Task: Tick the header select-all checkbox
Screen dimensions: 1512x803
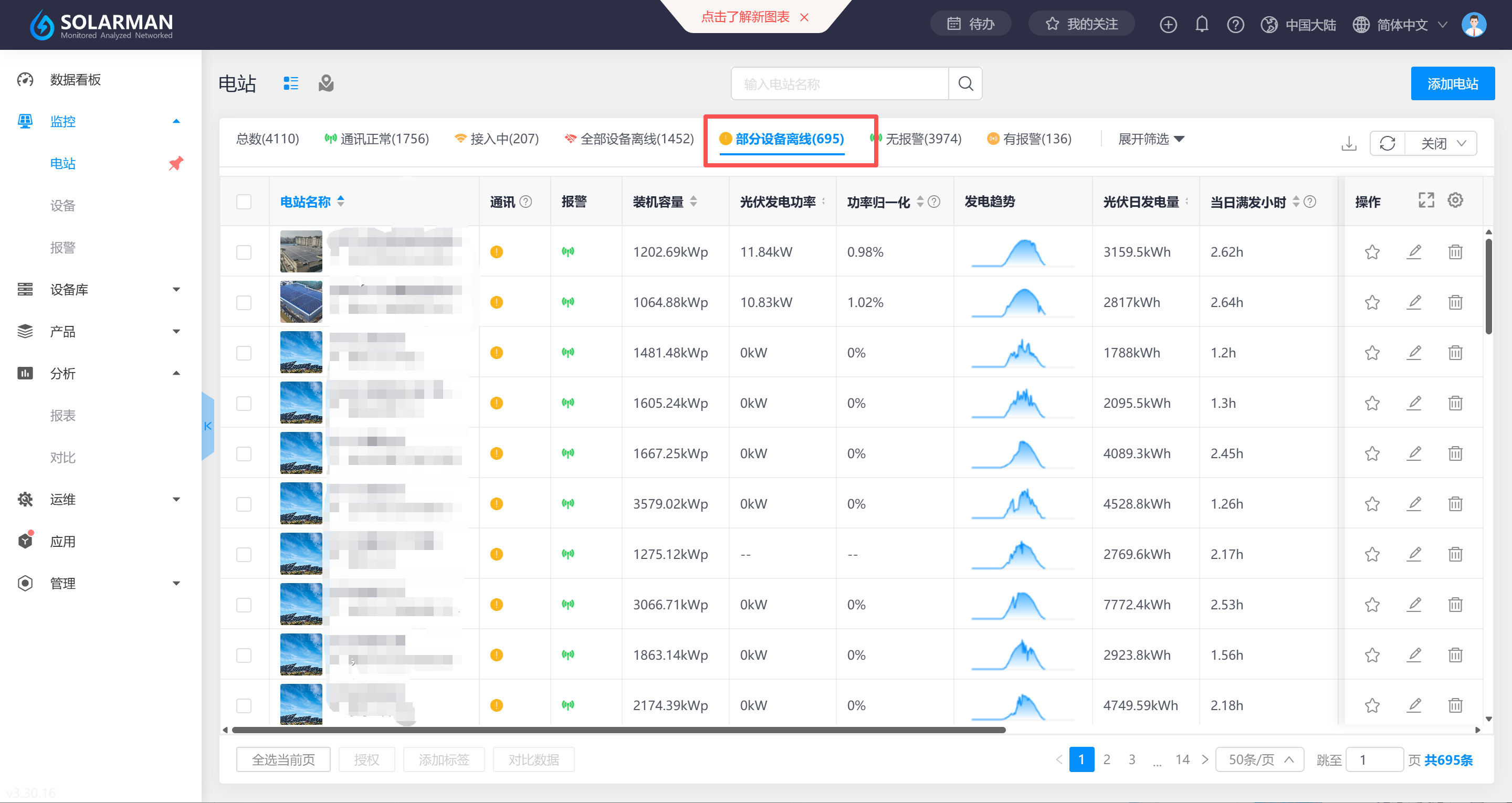Action: (244, 202)
